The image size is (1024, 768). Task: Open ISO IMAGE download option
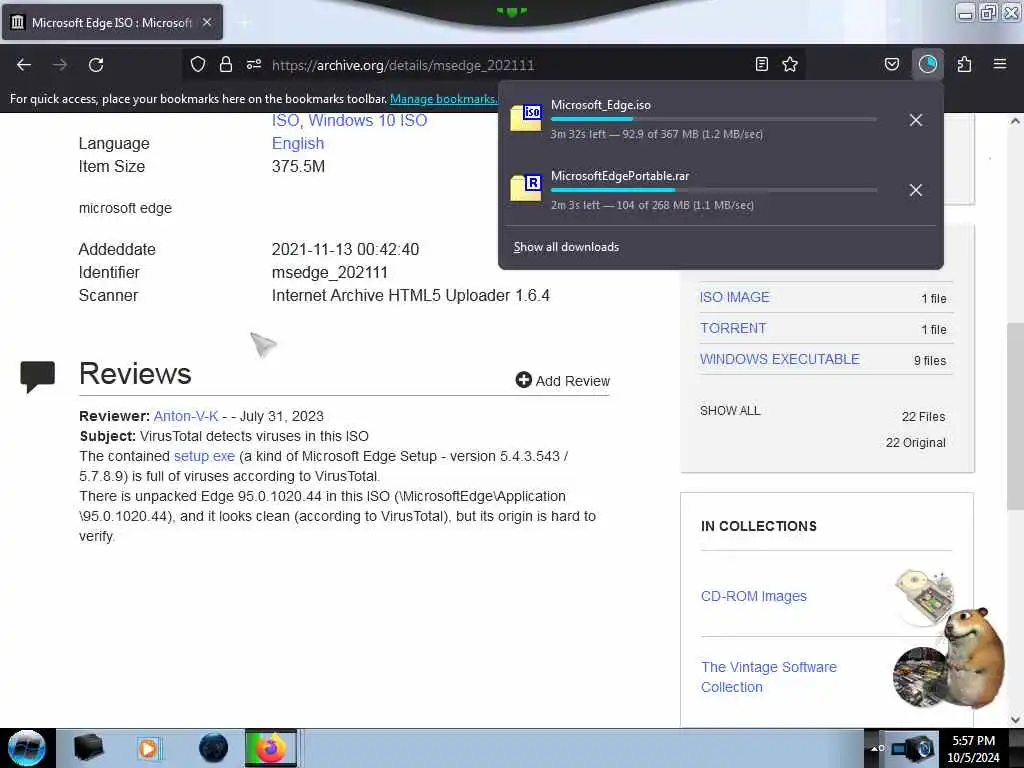point(735,297)
